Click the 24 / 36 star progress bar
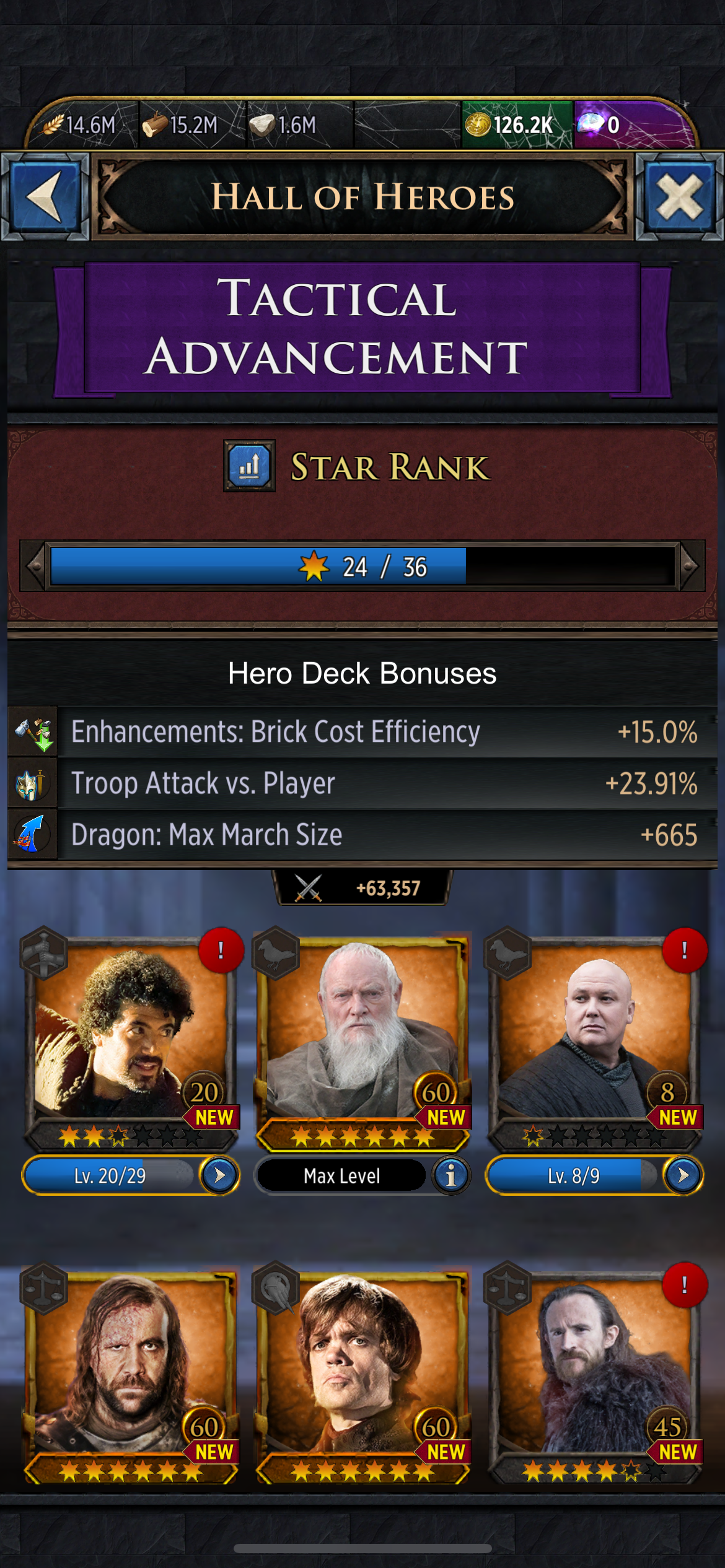Viewport: 725px width, 1568px height. point(362,566)
